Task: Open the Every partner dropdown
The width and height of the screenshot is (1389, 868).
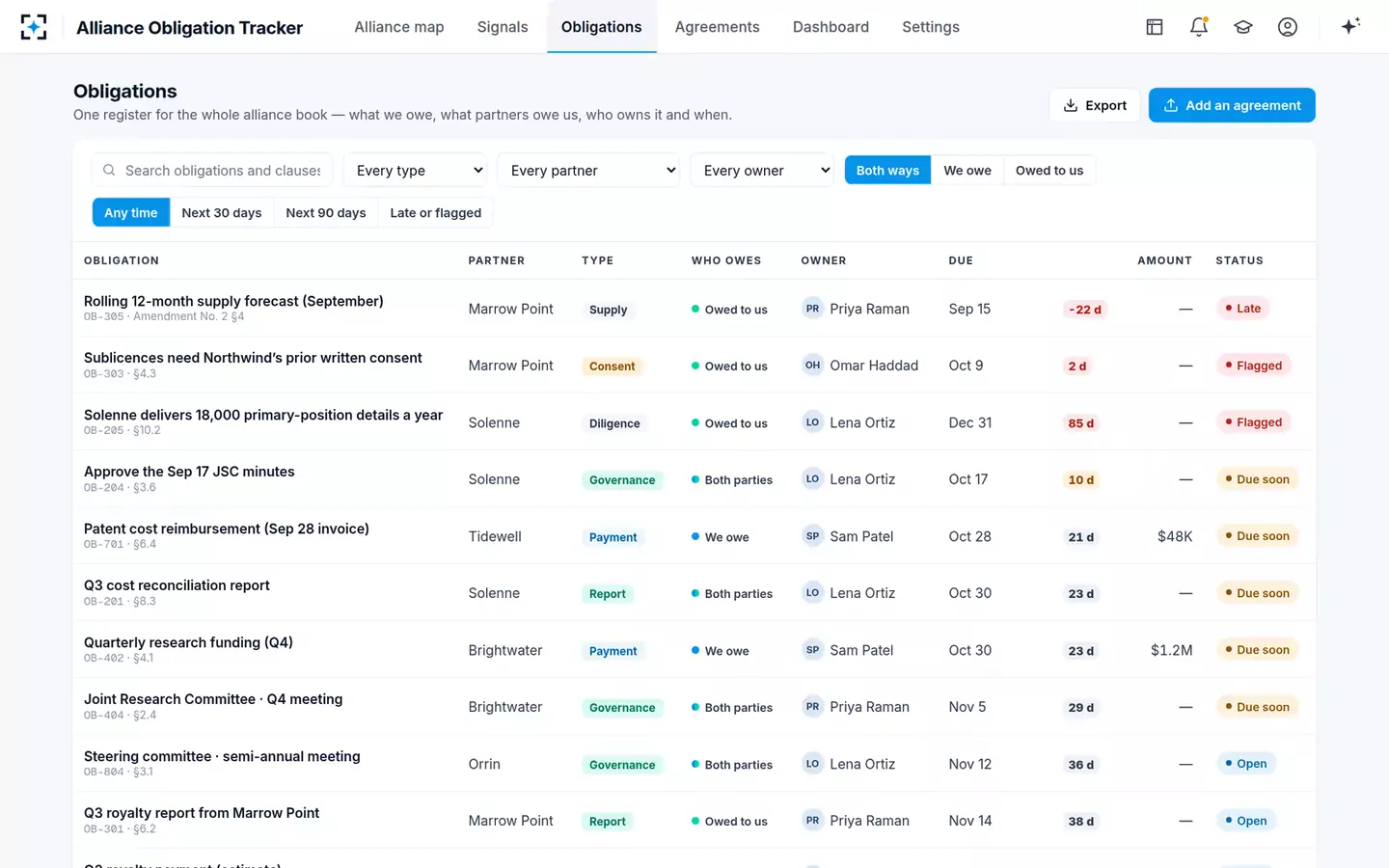Action: coord(589,171)
